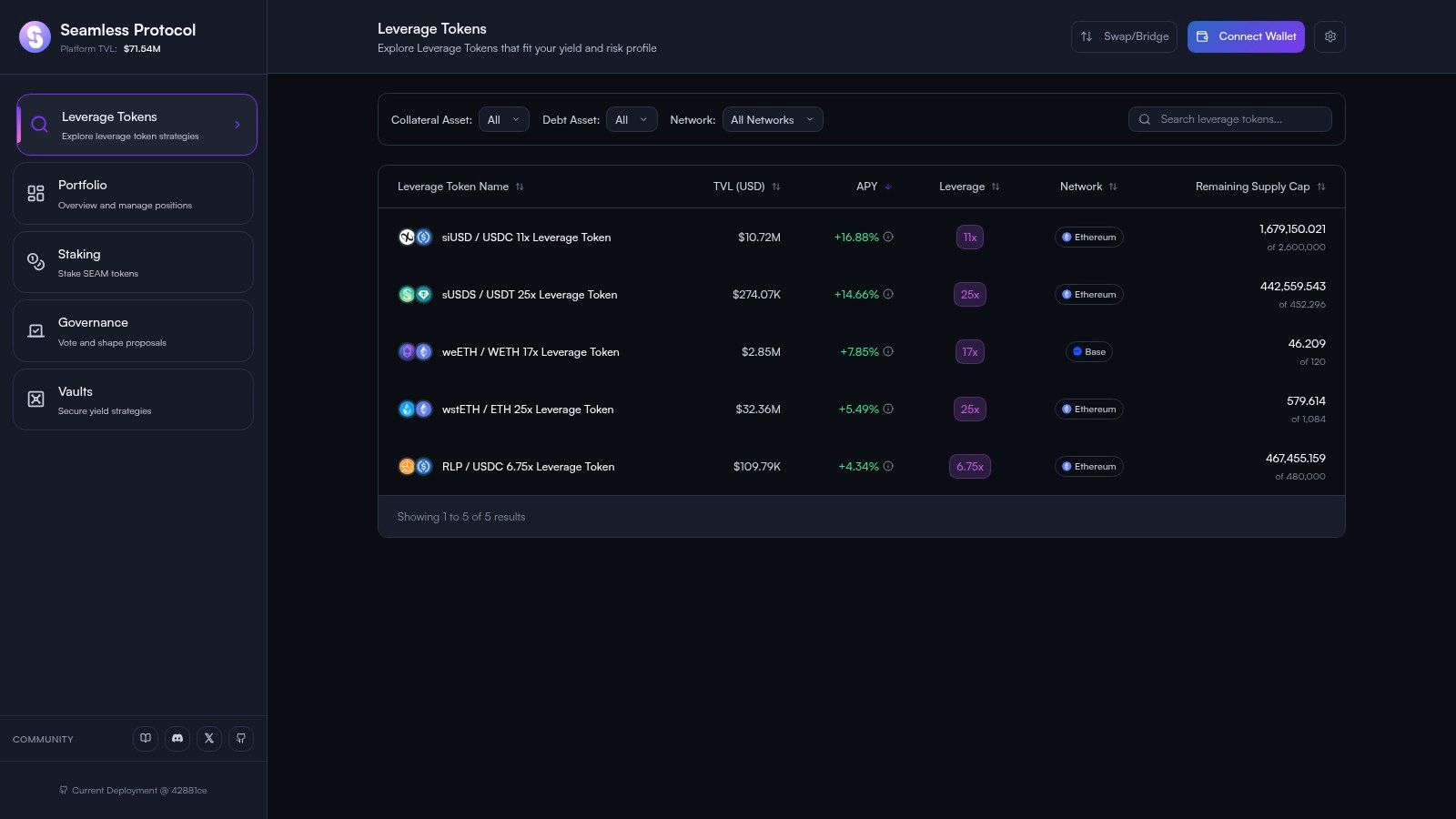Select Portfolio in the sidebar

[x=133, y=193]
